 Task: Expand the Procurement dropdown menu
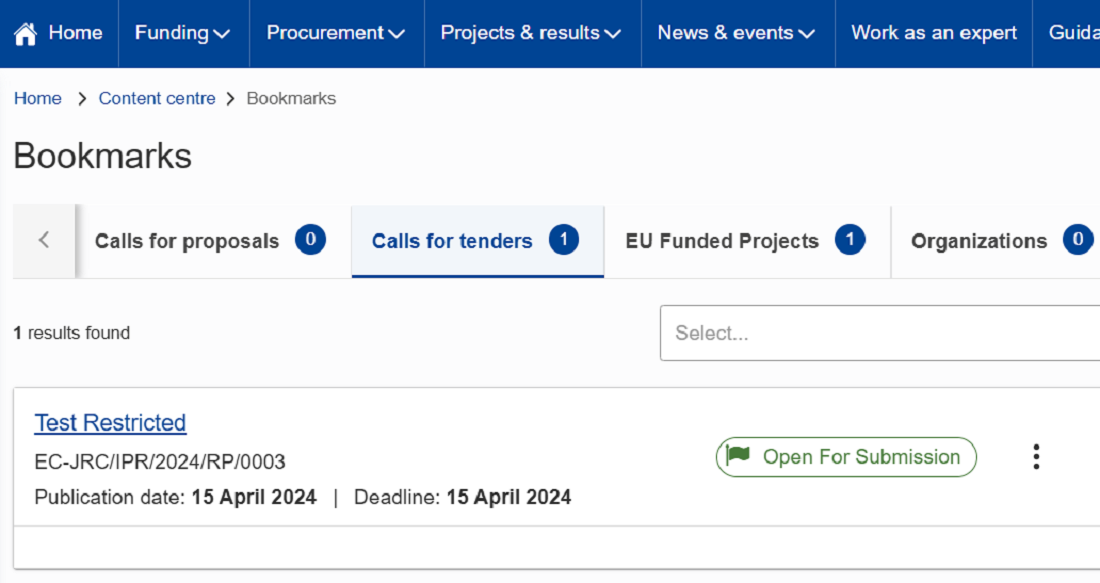coord(336,33)
